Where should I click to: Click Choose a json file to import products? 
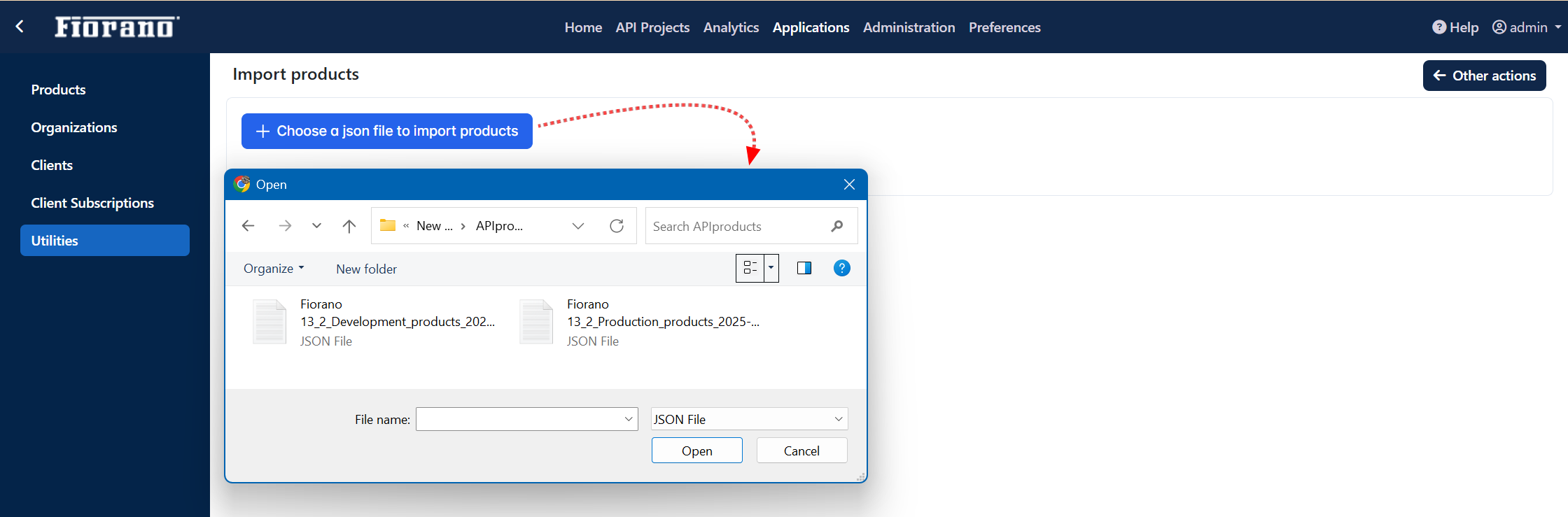point(387,131)
